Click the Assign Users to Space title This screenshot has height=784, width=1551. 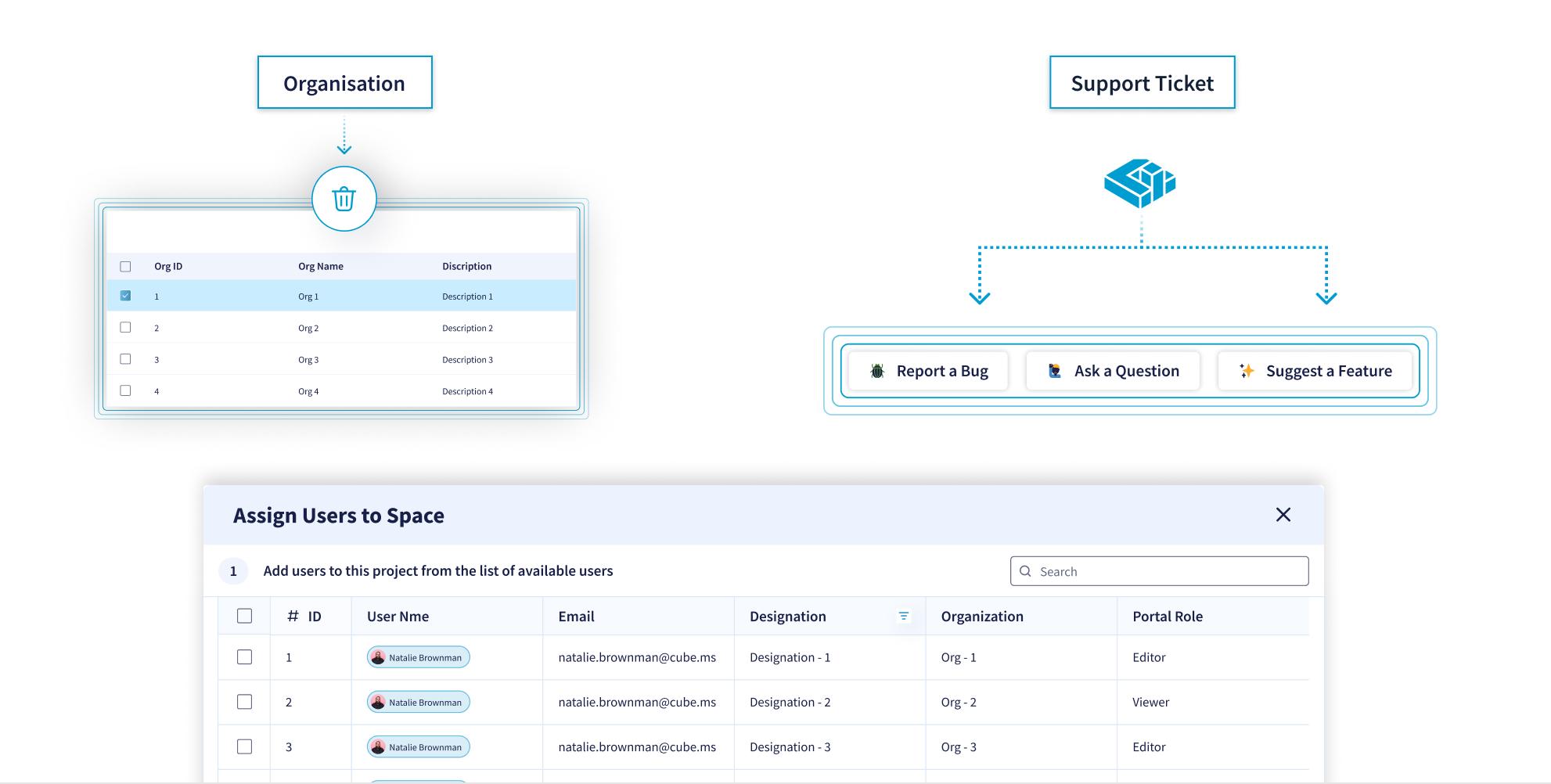[339, 516]
